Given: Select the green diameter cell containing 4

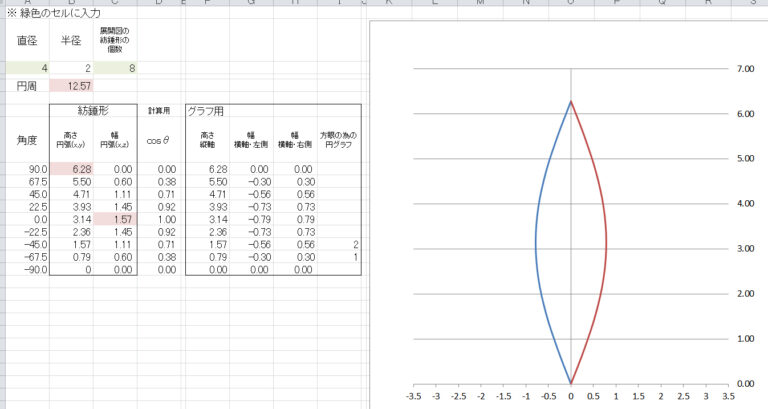Looking at the screenshot, I should click(x=25, y=68).
